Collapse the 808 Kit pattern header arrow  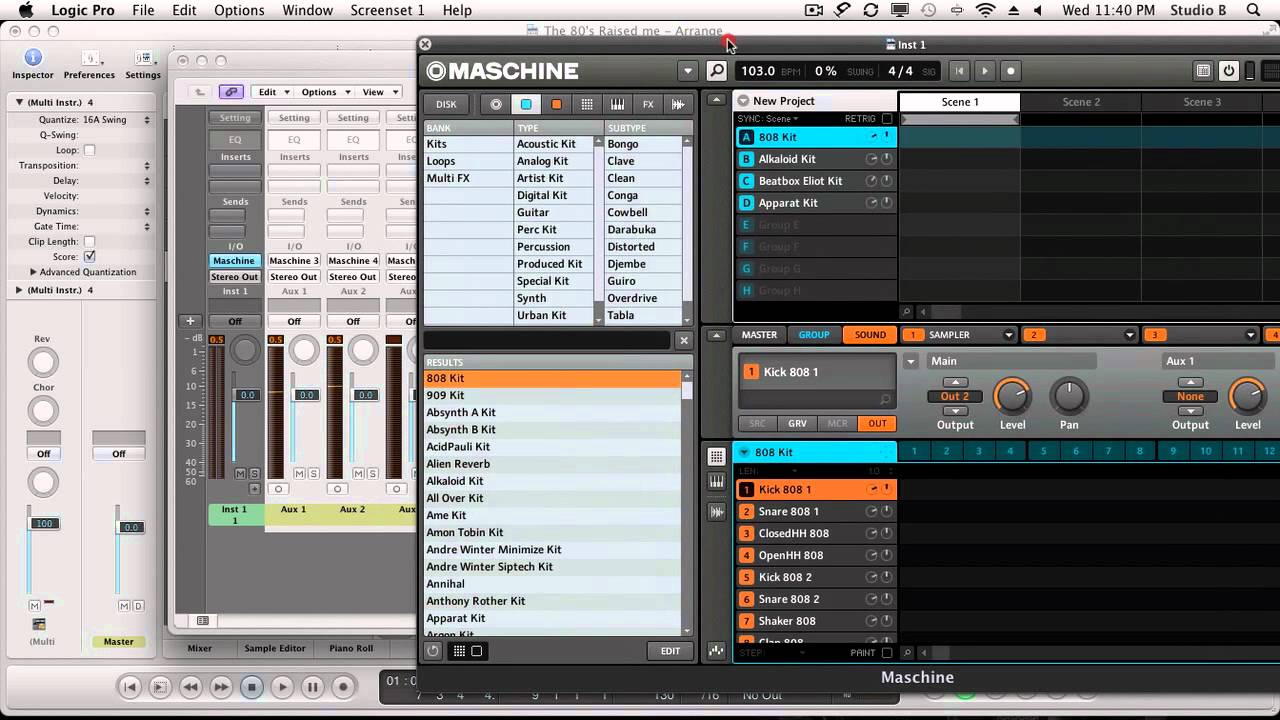point(743,453)
